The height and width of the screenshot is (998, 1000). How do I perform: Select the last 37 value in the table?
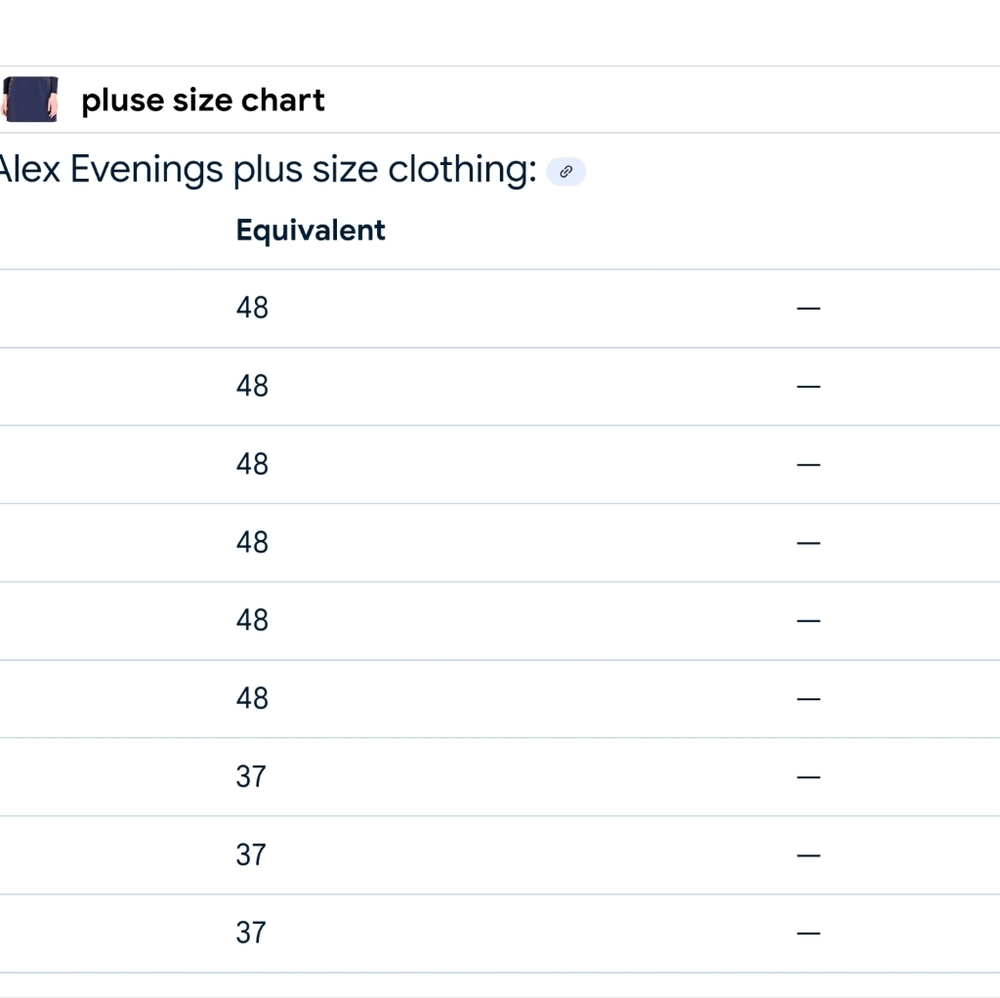(x=251, y=933)
